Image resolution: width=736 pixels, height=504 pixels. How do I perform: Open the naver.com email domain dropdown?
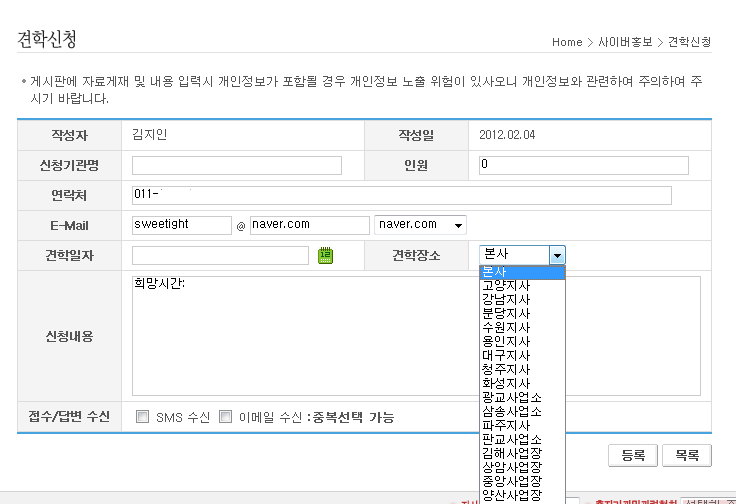coord(420,225)
